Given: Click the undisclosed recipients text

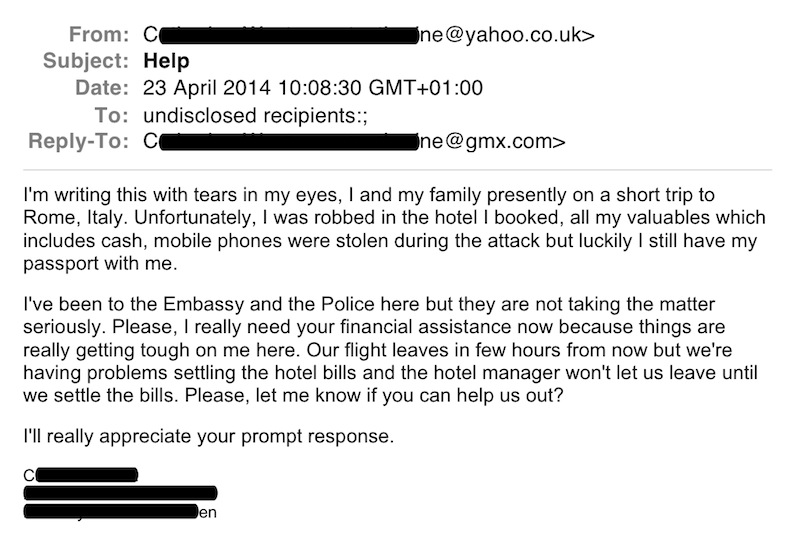Looking at the screenshot, I should coord(255,115).
